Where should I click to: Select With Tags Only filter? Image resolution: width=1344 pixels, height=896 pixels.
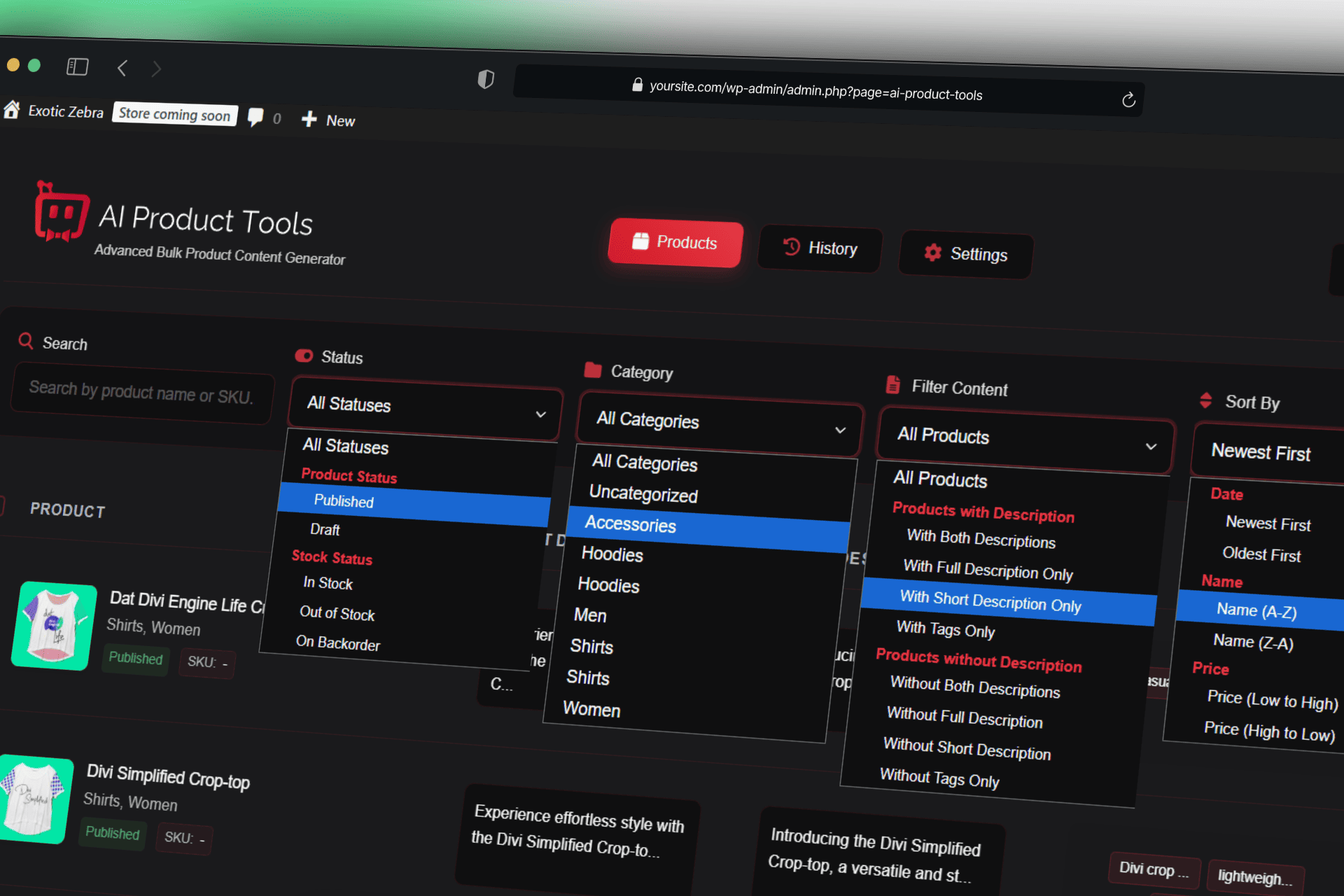point(946,629)
